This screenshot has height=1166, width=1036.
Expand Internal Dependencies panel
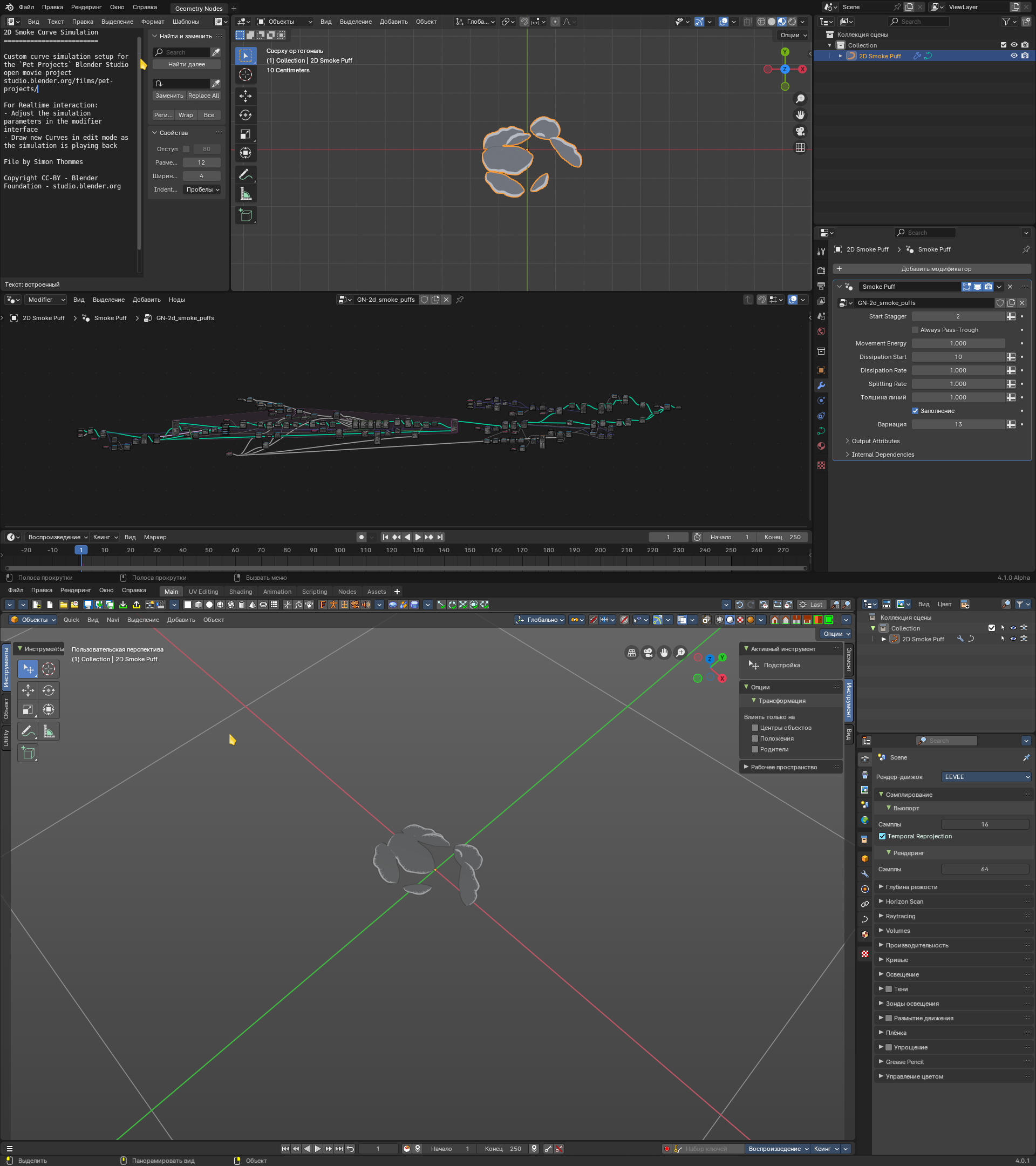point(883,455)
